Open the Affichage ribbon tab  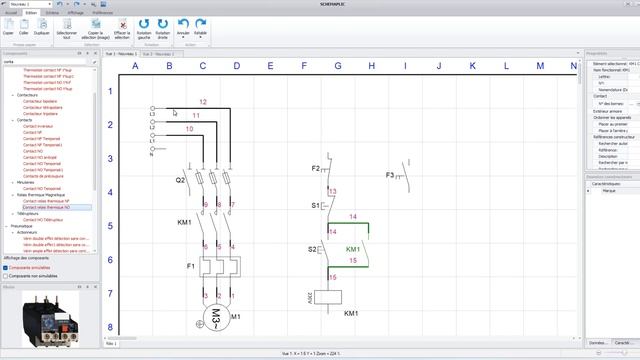pos(76,13)
